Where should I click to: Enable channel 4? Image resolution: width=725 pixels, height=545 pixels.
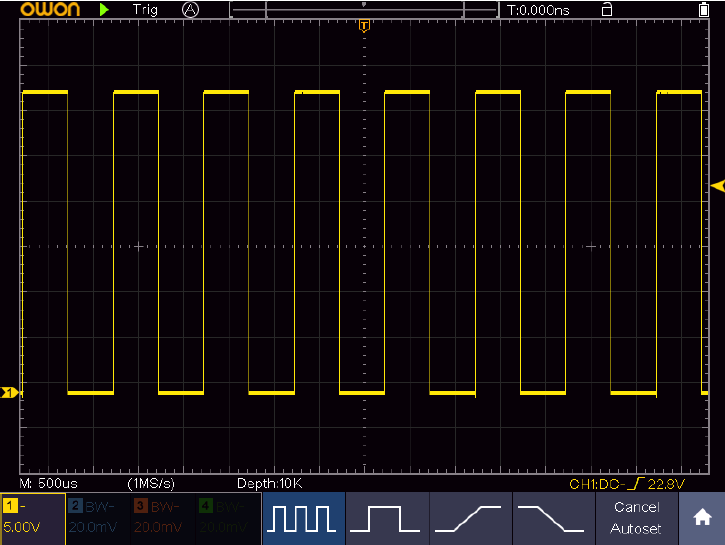point(228,518)
